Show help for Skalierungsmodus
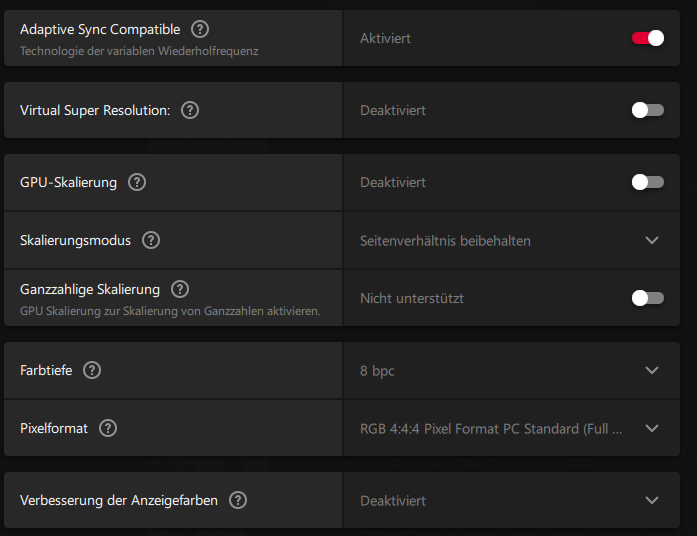The height and width of the screenshot is (536, 697). click(x=151, y=240)
